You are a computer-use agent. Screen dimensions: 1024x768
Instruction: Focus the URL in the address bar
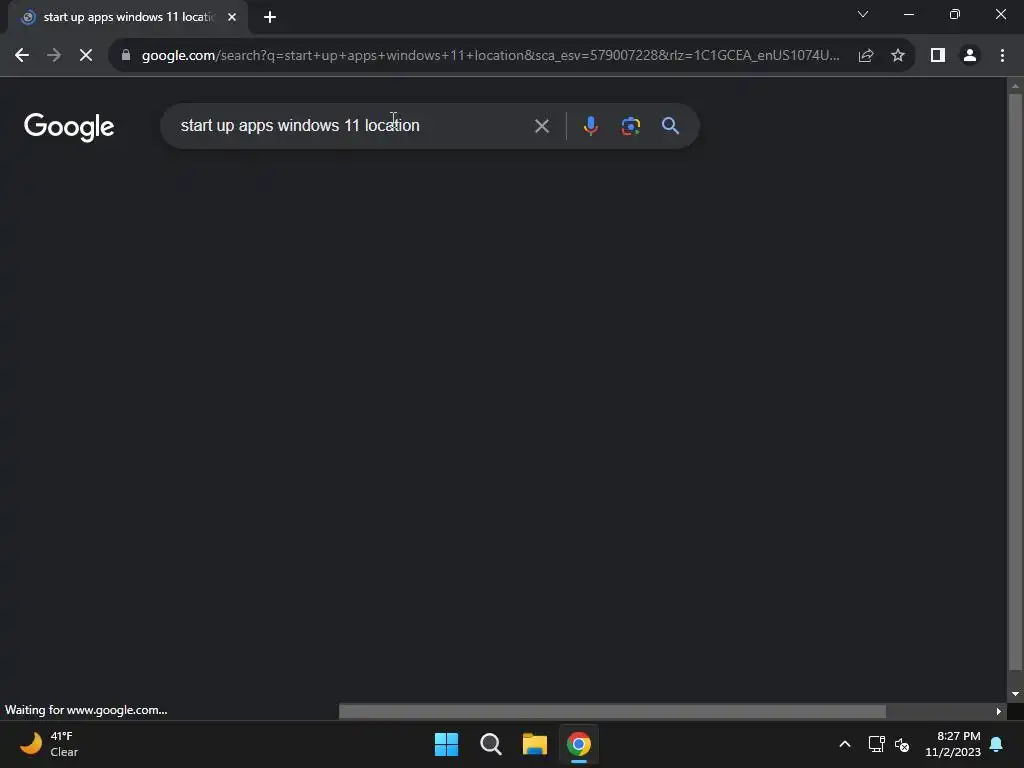tap(490, 56)
